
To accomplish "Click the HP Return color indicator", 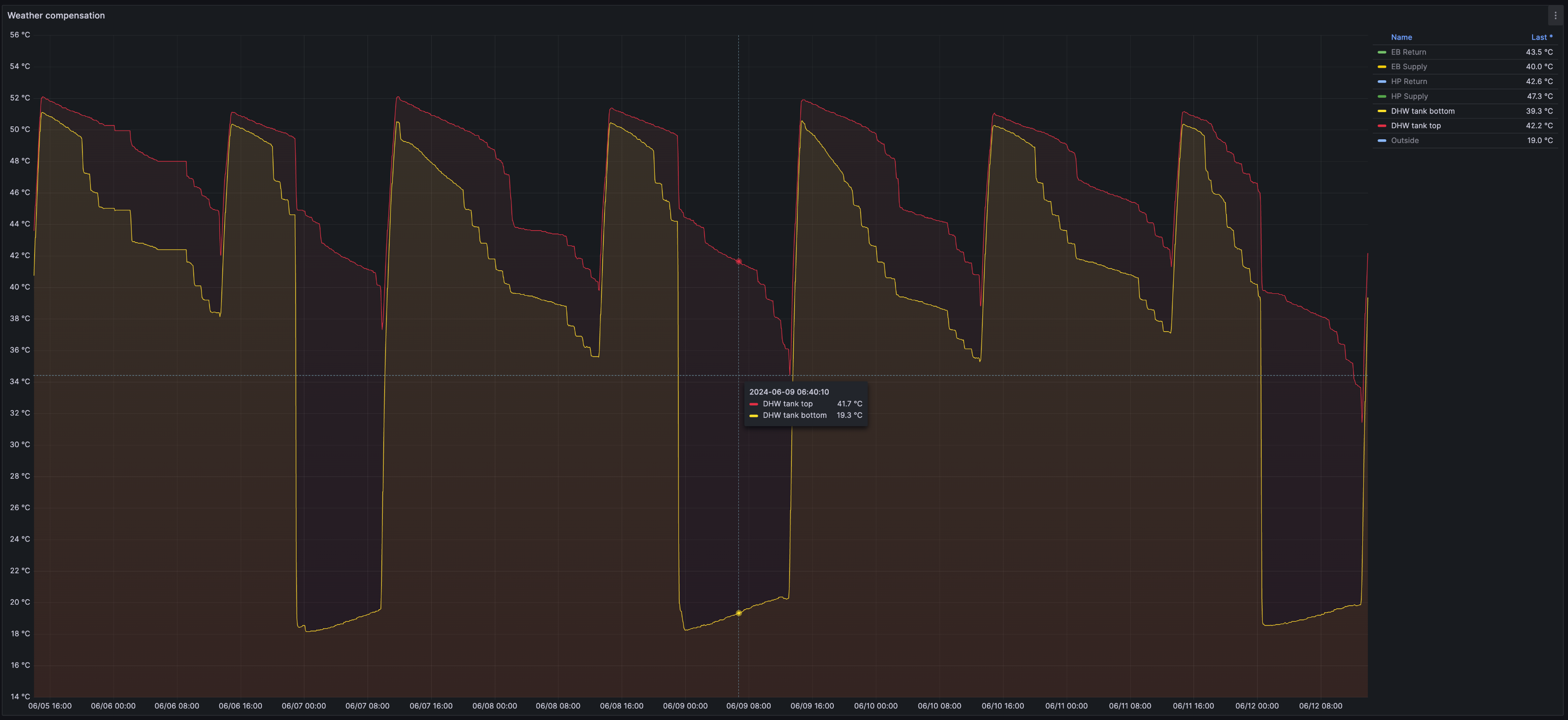I will coord(1382,82).
